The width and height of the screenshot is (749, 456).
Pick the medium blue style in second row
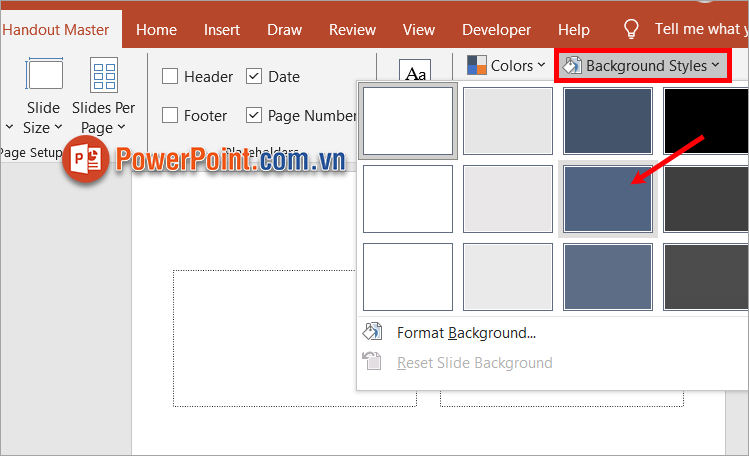(x=607, y=199)
